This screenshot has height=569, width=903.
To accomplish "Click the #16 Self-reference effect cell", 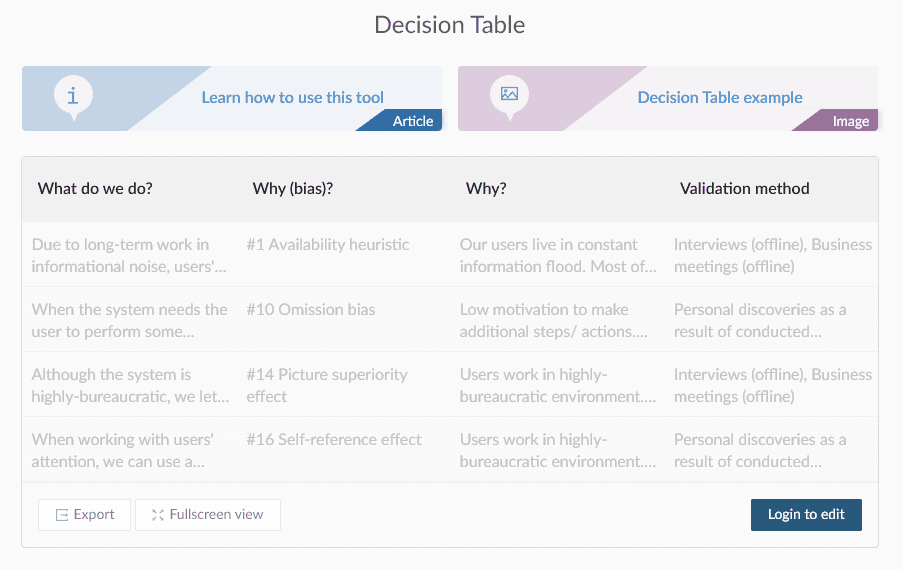I will tap(334, 440).
